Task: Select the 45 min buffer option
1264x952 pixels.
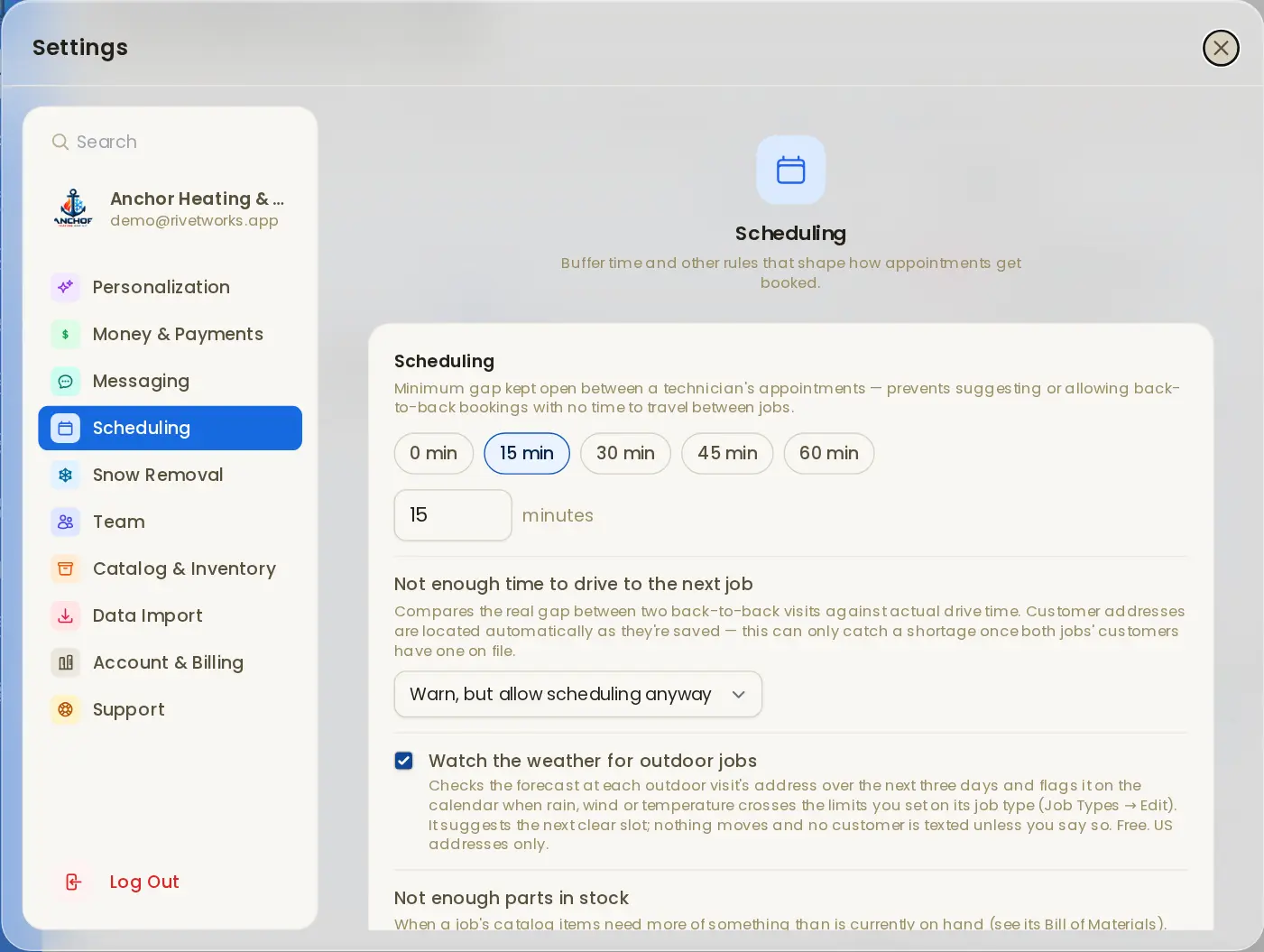Action: click(x=727, y=453)
